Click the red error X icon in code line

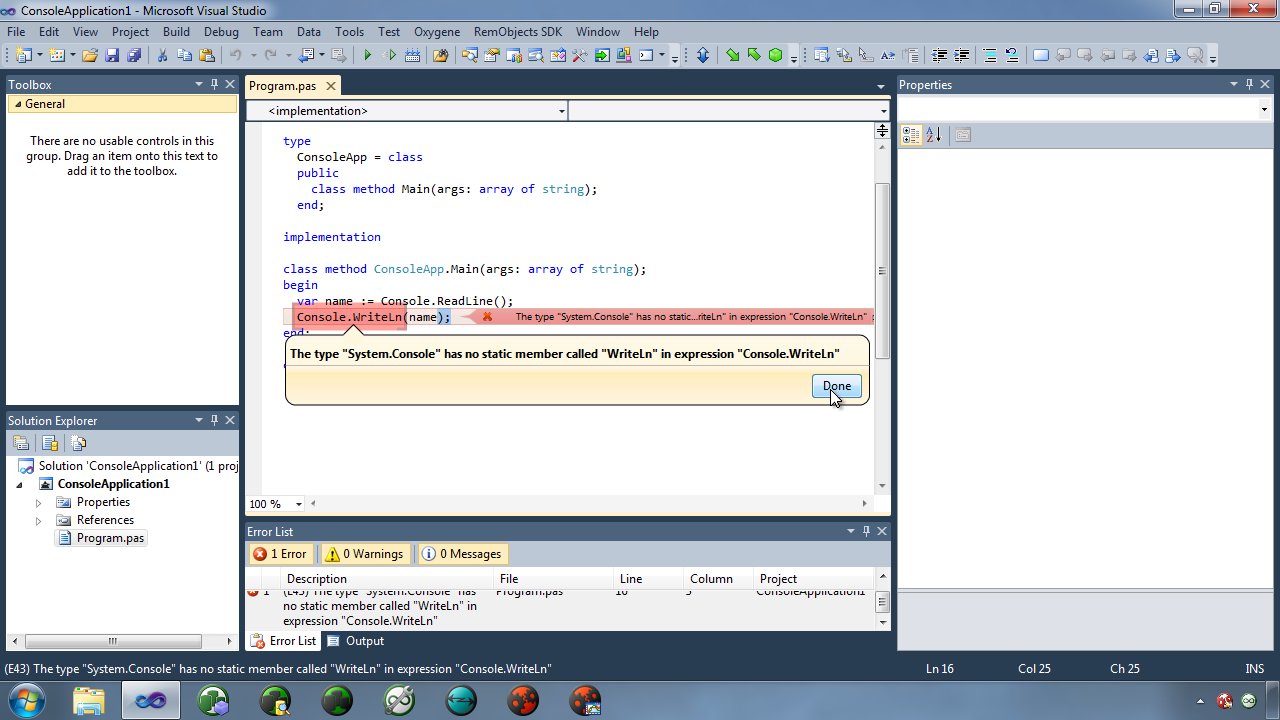point(487,317)
